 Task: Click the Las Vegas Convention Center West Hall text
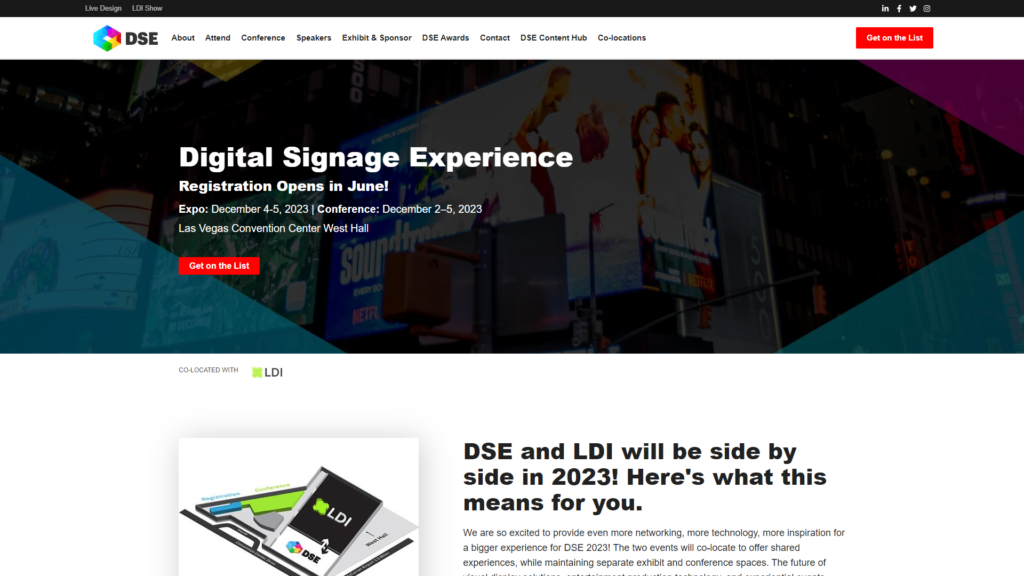coord(274,229)
